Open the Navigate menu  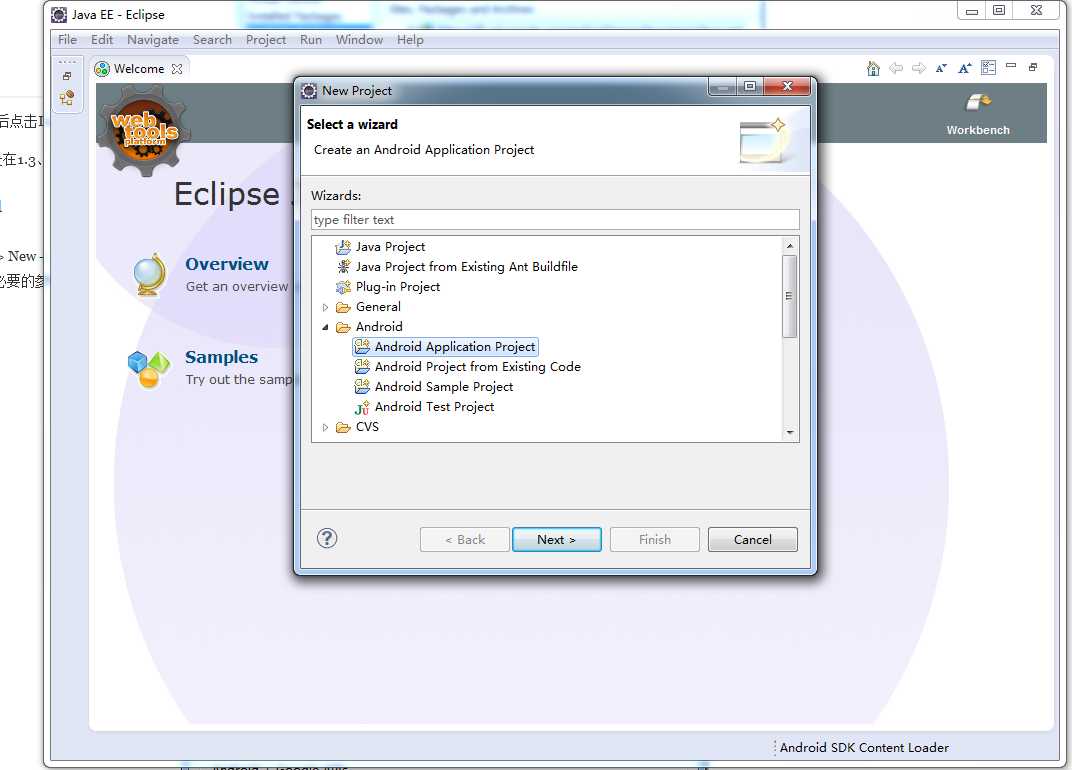(x=152, y=40)
